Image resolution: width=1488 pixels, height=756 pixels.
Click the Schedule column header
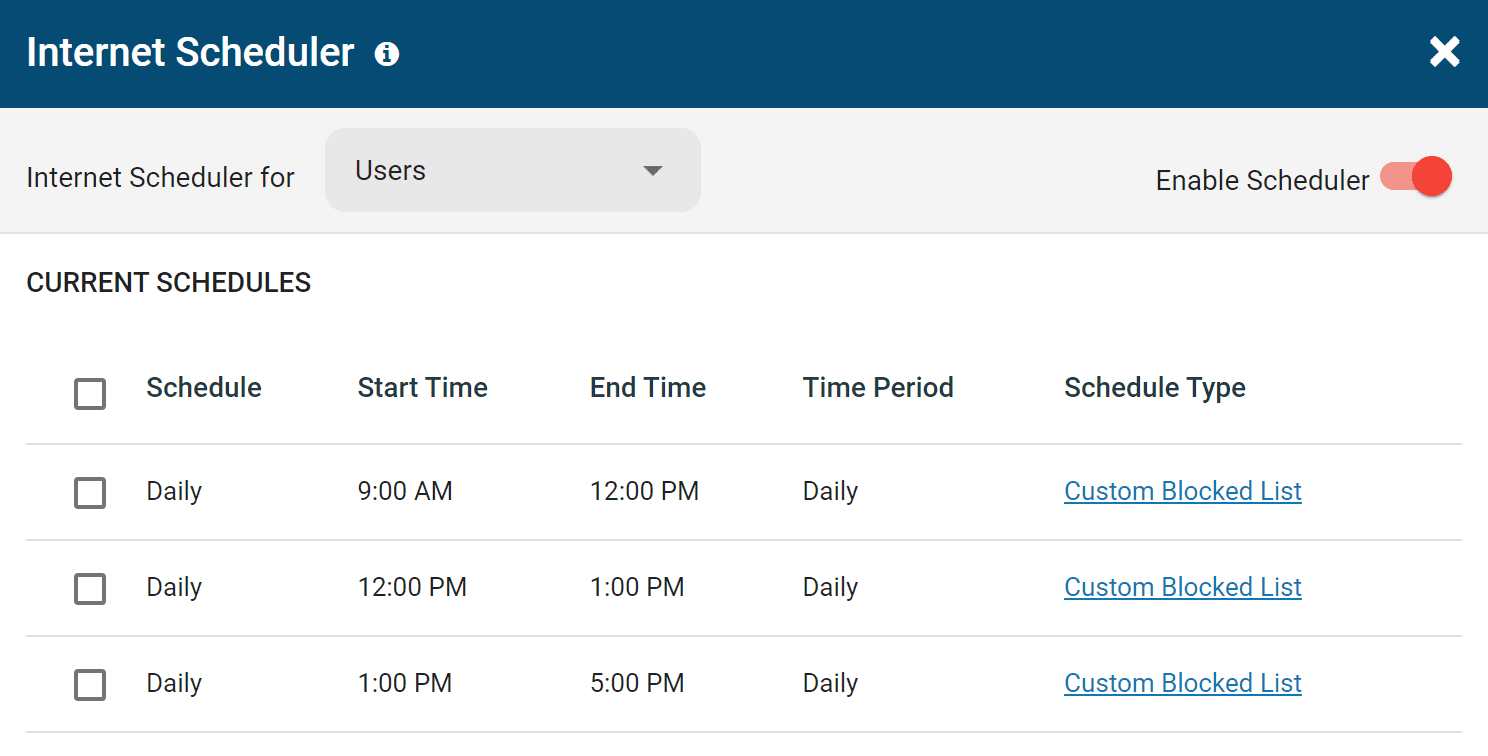203,387
